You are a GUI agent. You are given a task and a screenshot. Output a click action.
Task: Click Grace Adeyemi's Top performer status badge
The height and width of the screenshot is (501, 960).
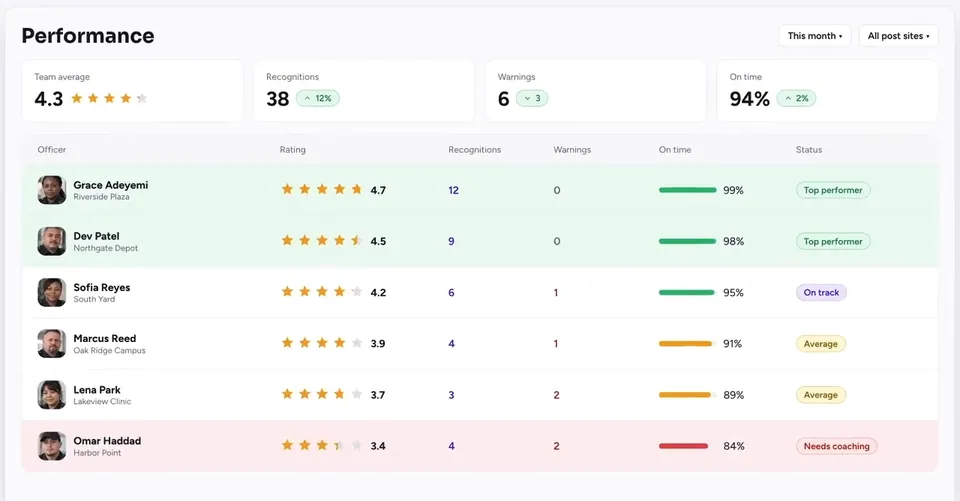(x=833, y=190)
